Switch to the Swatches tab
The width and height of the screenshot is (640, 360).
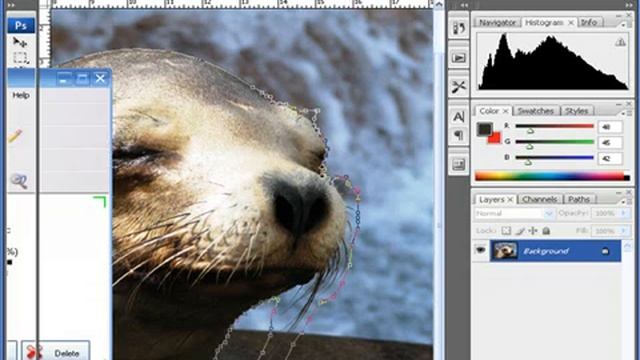coord(536,111)
